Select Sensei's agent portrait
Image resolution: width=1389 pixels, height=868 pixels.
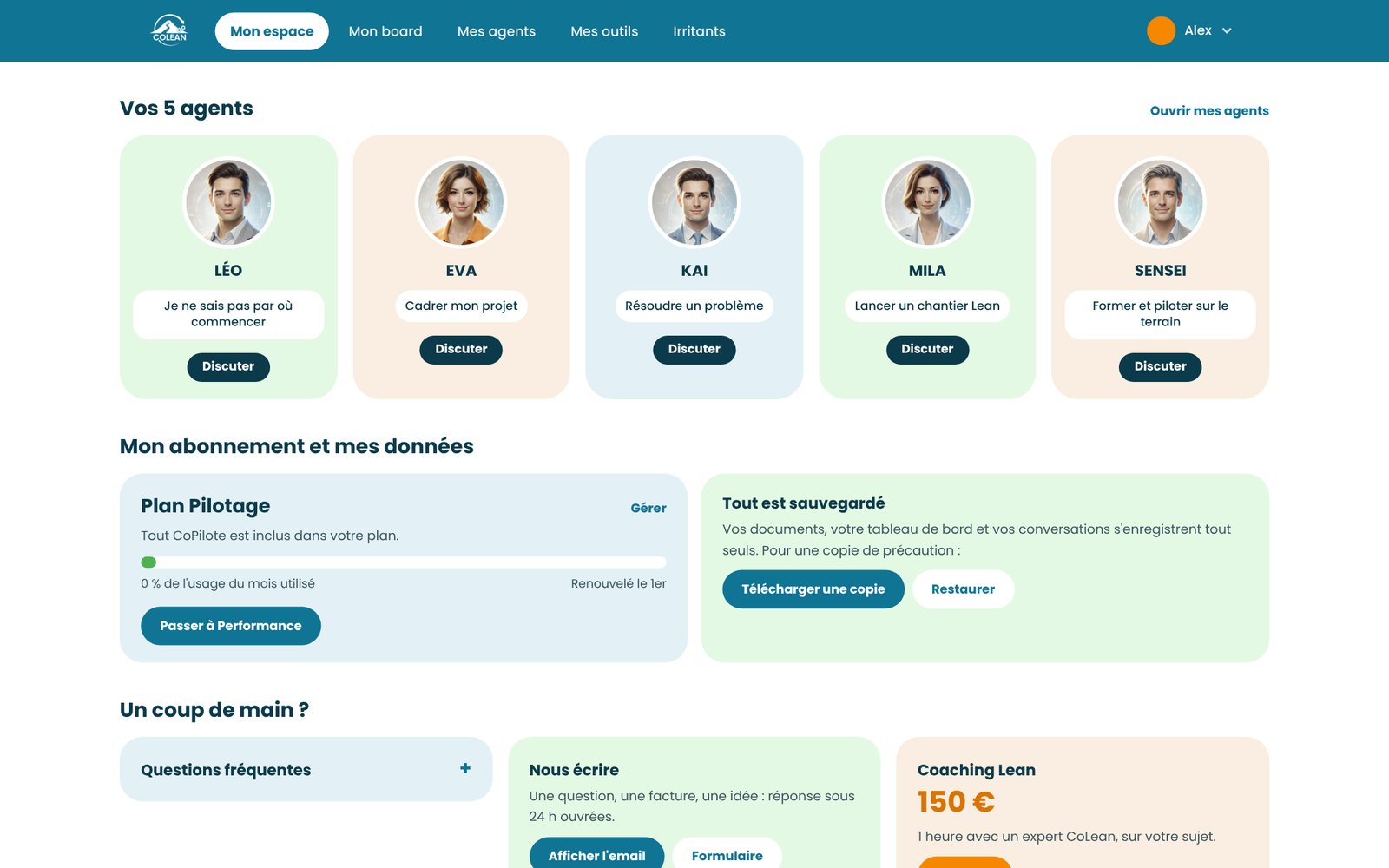[x=1161, y=202]
